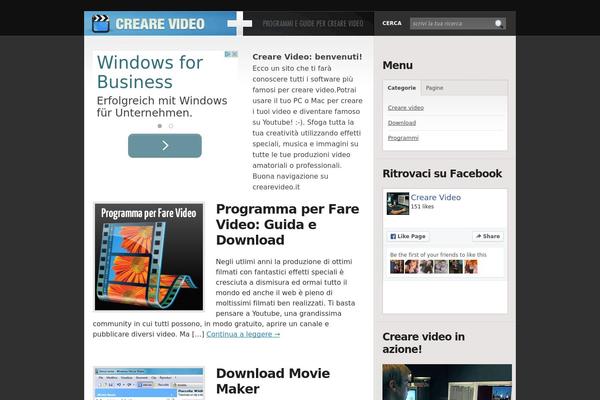Click the 'Creare Video: benvenuti!' heading

click(x=307, y=57)
